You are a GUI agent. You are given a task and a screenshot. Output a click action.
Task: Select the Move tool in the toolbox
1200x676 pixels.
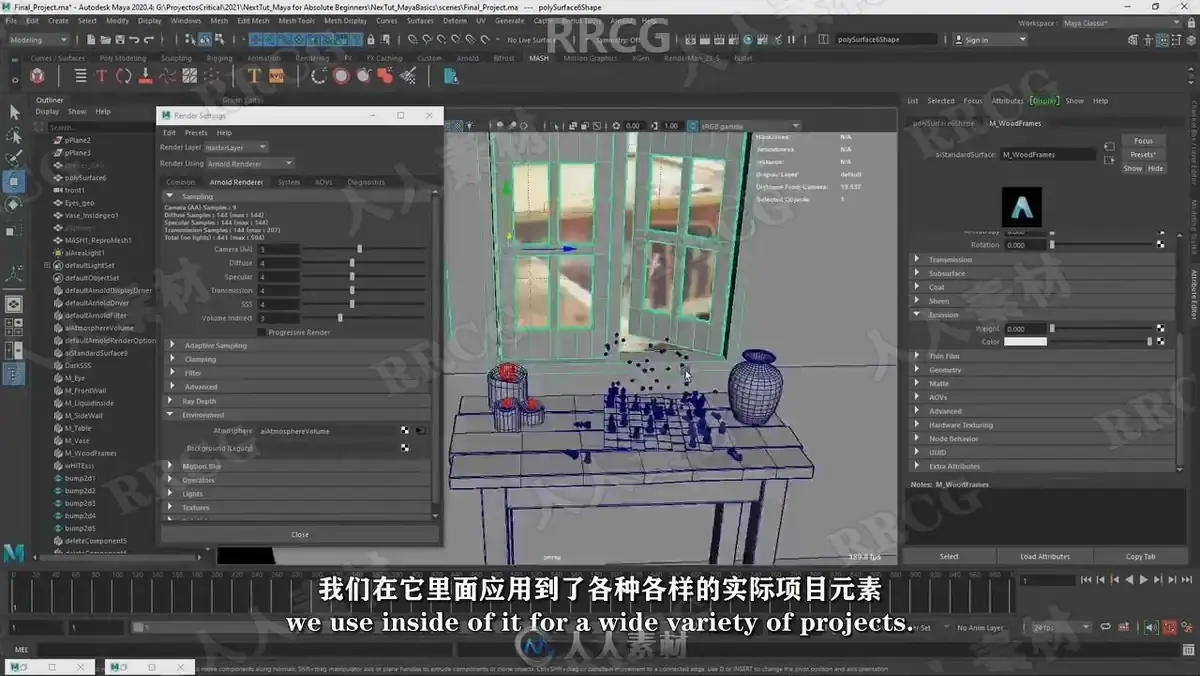pos(14,182)
